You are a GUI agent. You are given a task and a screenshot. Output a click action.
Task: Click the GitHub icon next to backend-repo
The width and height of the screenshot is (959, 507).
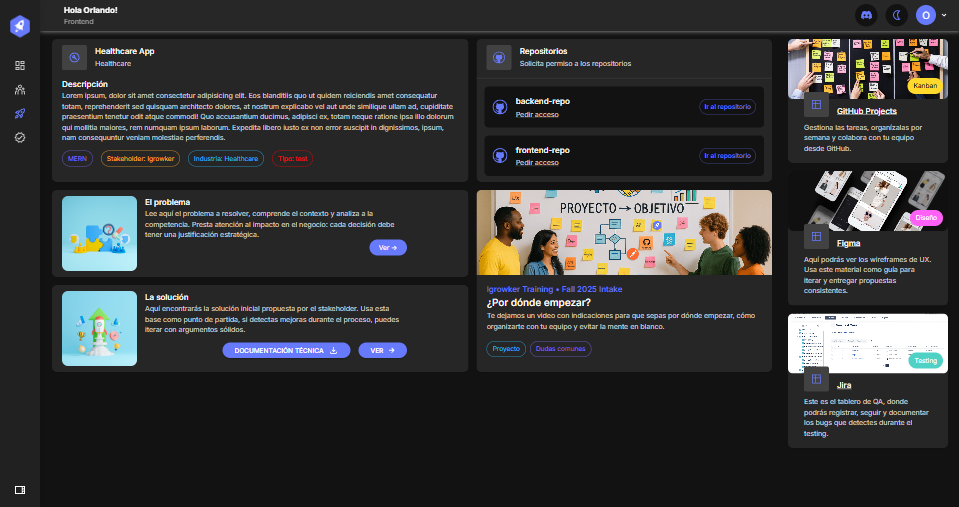coord(501,106)
